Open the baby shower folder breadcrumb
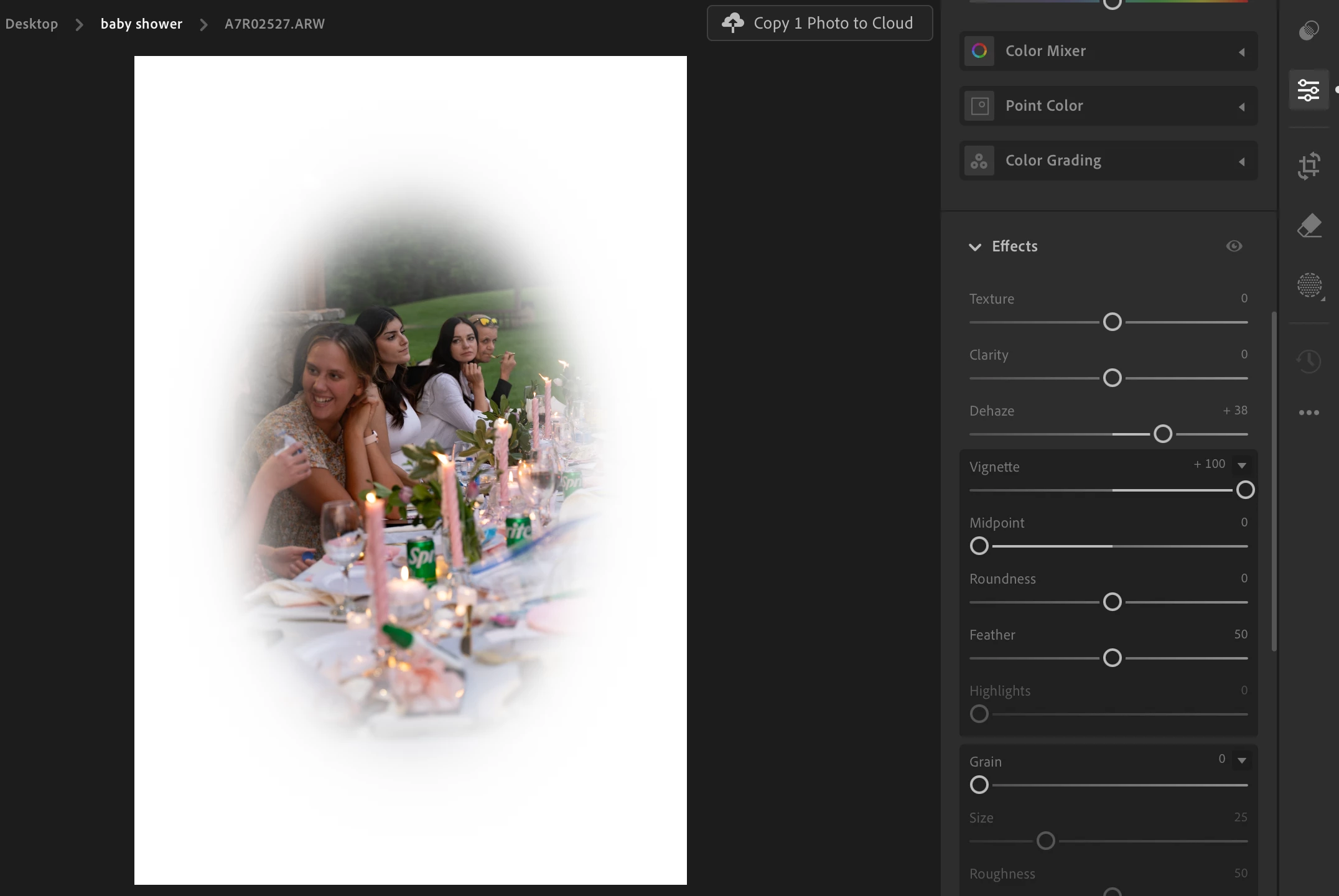The height and width of the screenshot is (896, 1339). pyautogui.click(x=141, y=24)
